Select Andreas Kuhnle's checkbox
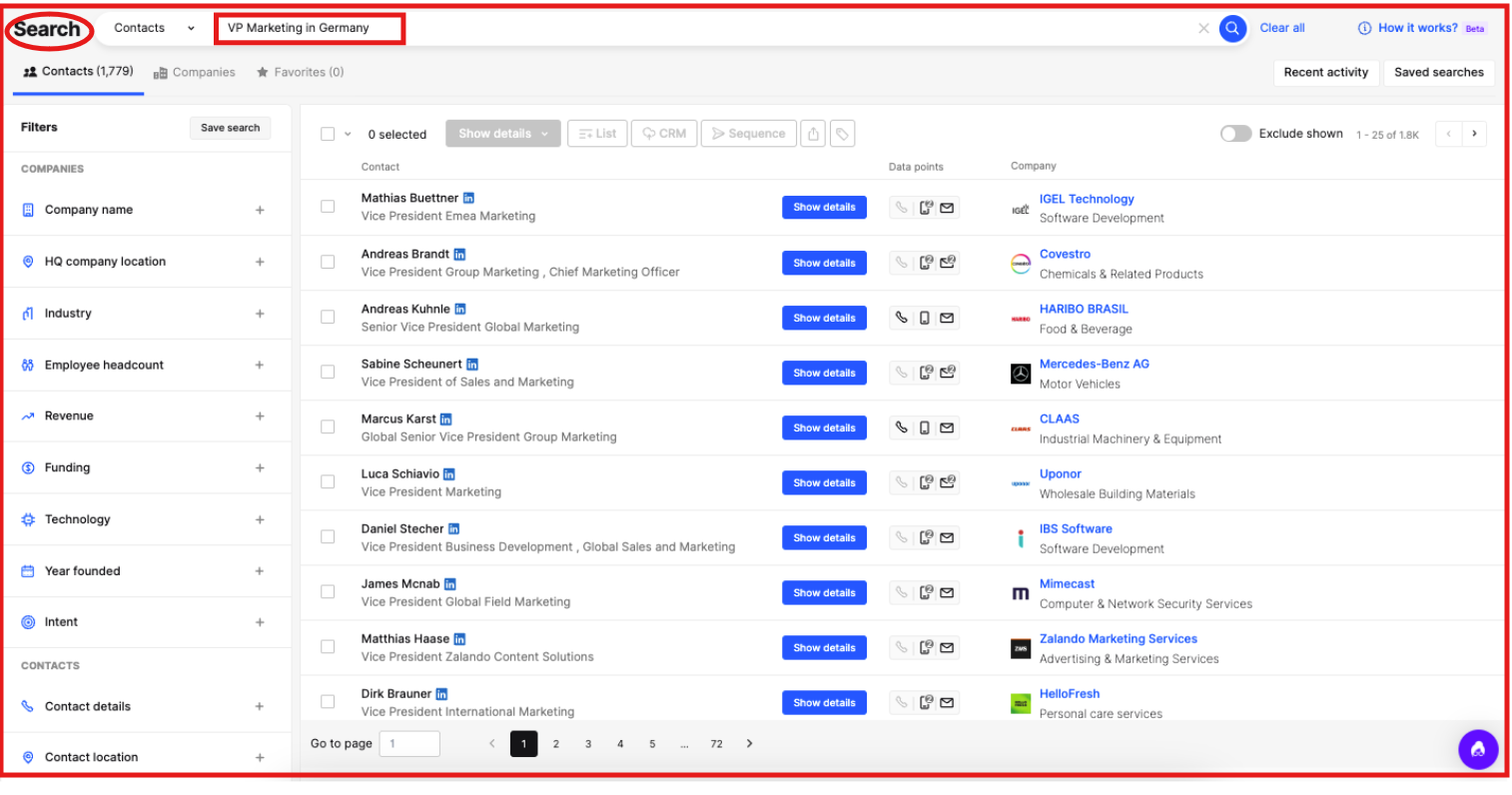The width and height of the screenshot is (1512, 795). [x=328, y=317]
